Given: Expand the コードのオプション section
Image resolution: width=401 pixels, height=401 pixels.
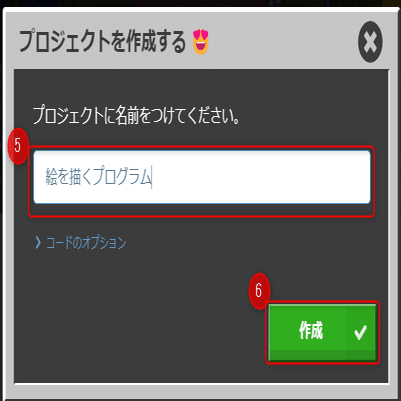Looking at the screenshot, I should [x=81, y=243].
